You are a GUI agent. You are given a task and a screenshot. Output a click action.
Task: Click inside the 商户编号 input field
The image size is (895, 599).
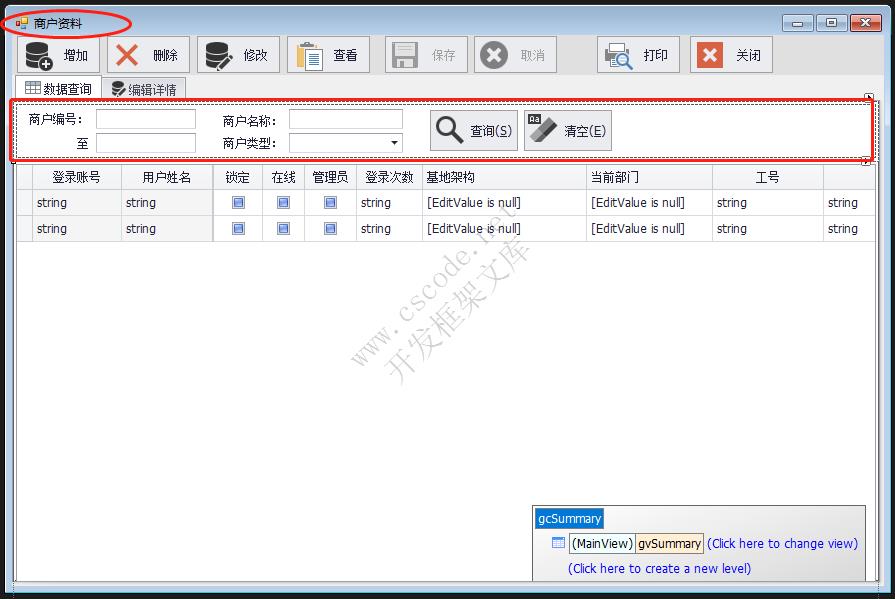click(148, 119)
